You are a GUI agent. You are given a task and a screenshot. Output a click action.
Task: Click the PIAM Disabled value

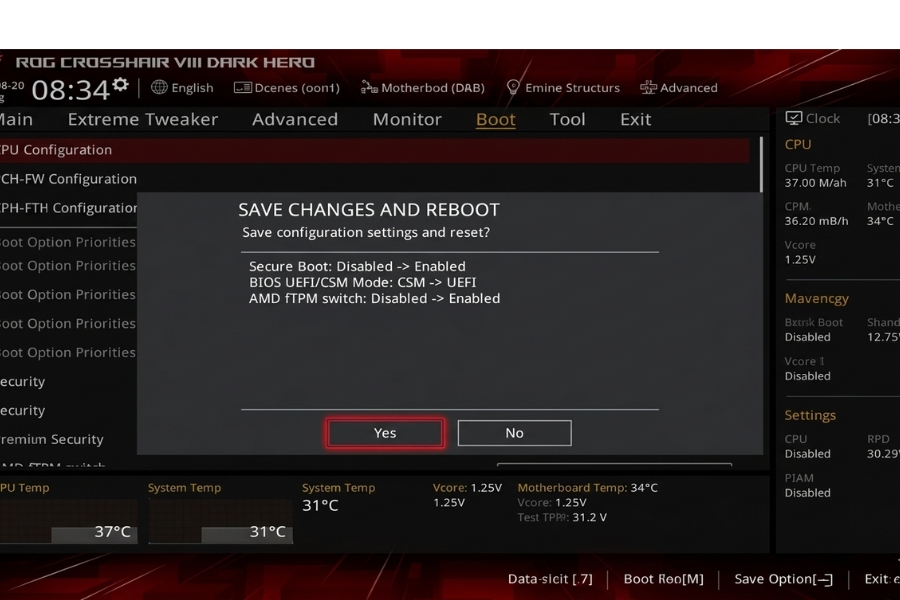(808, 493)
